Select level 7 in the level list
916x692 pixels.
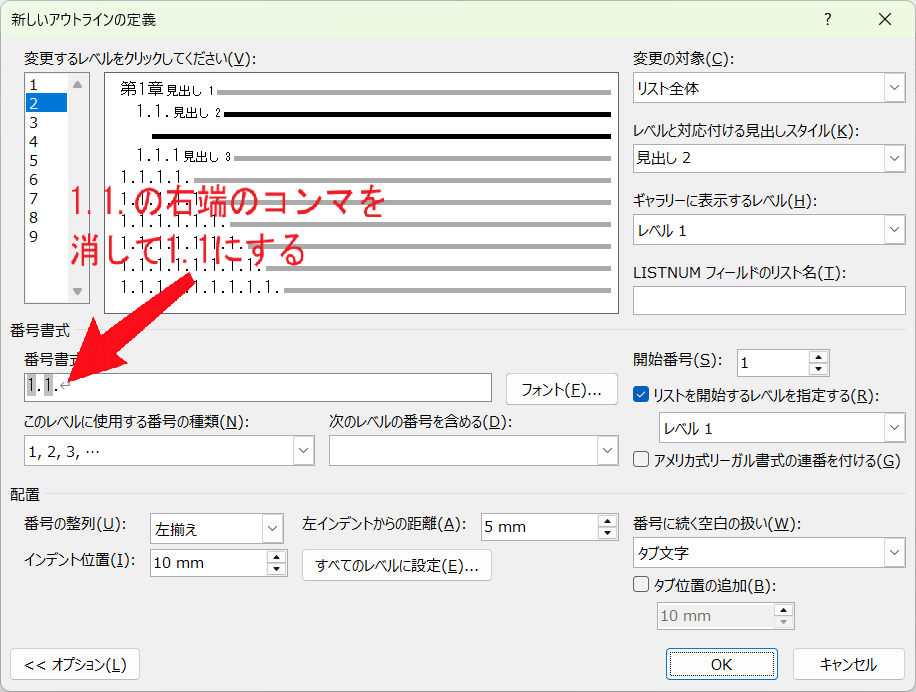coord(47,199)
